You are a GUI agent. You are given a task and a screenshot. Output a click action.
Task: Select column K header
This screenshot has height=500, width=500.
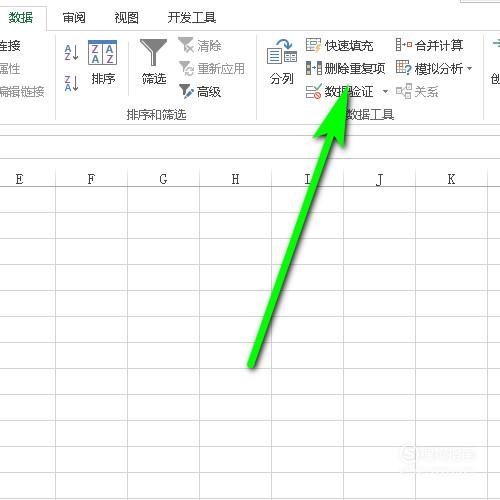[451, 179]
